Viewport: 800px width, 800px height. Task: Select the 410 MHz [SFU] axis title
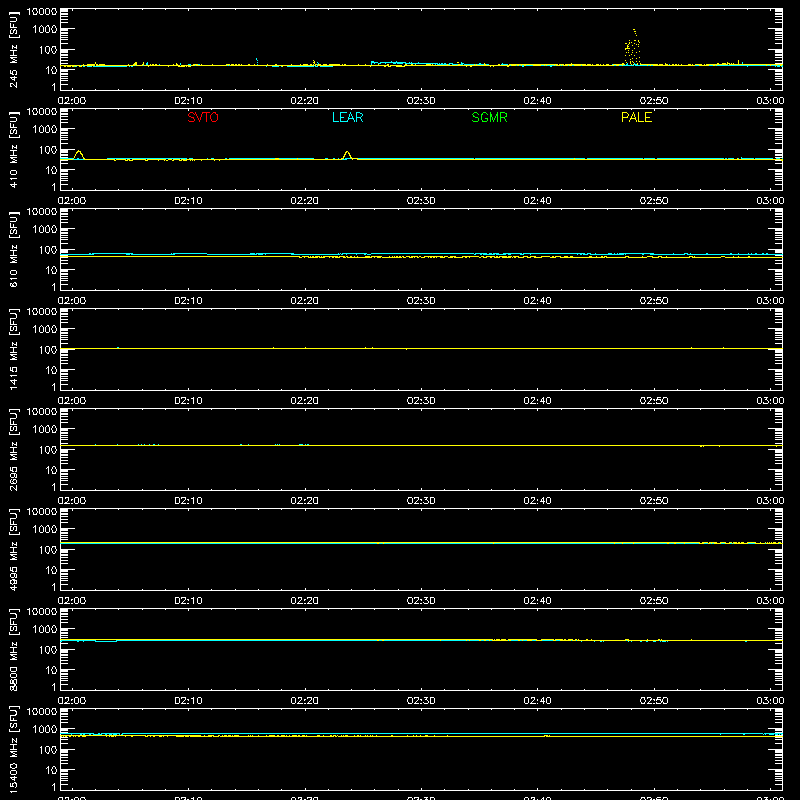click(13, 149)
